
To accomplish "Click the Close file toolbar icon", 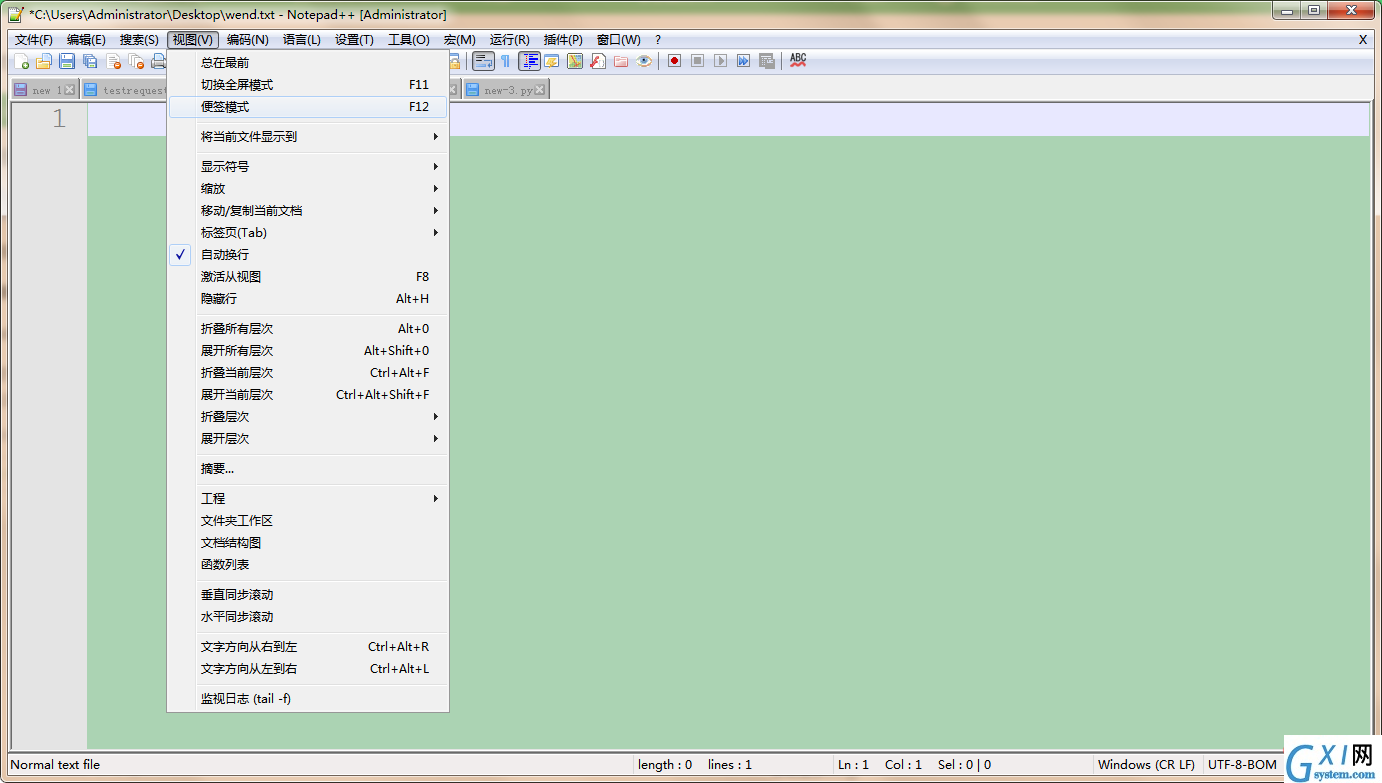I will (113, 61).
